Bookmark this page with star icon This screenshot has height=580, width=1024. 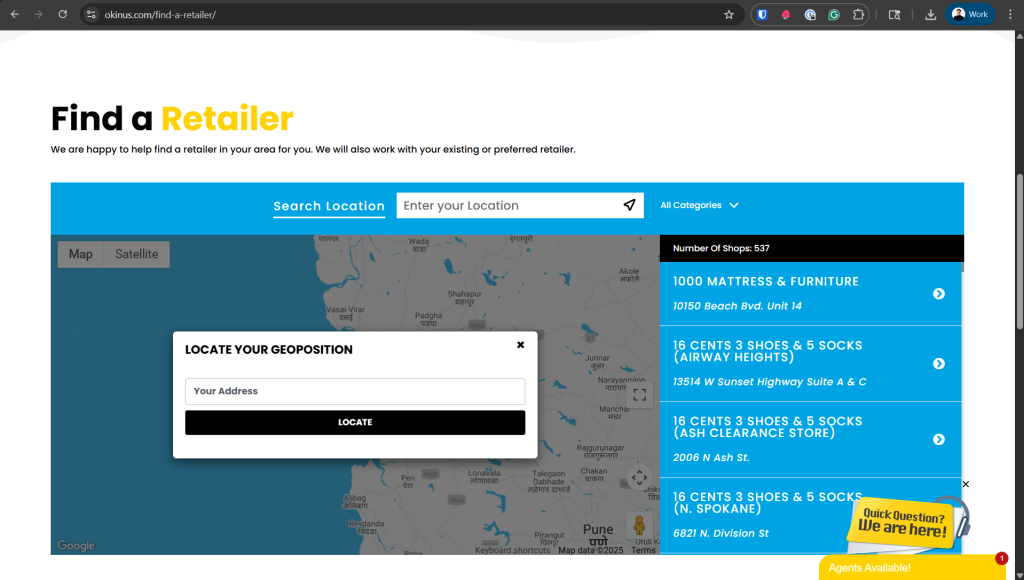(729, 15)
